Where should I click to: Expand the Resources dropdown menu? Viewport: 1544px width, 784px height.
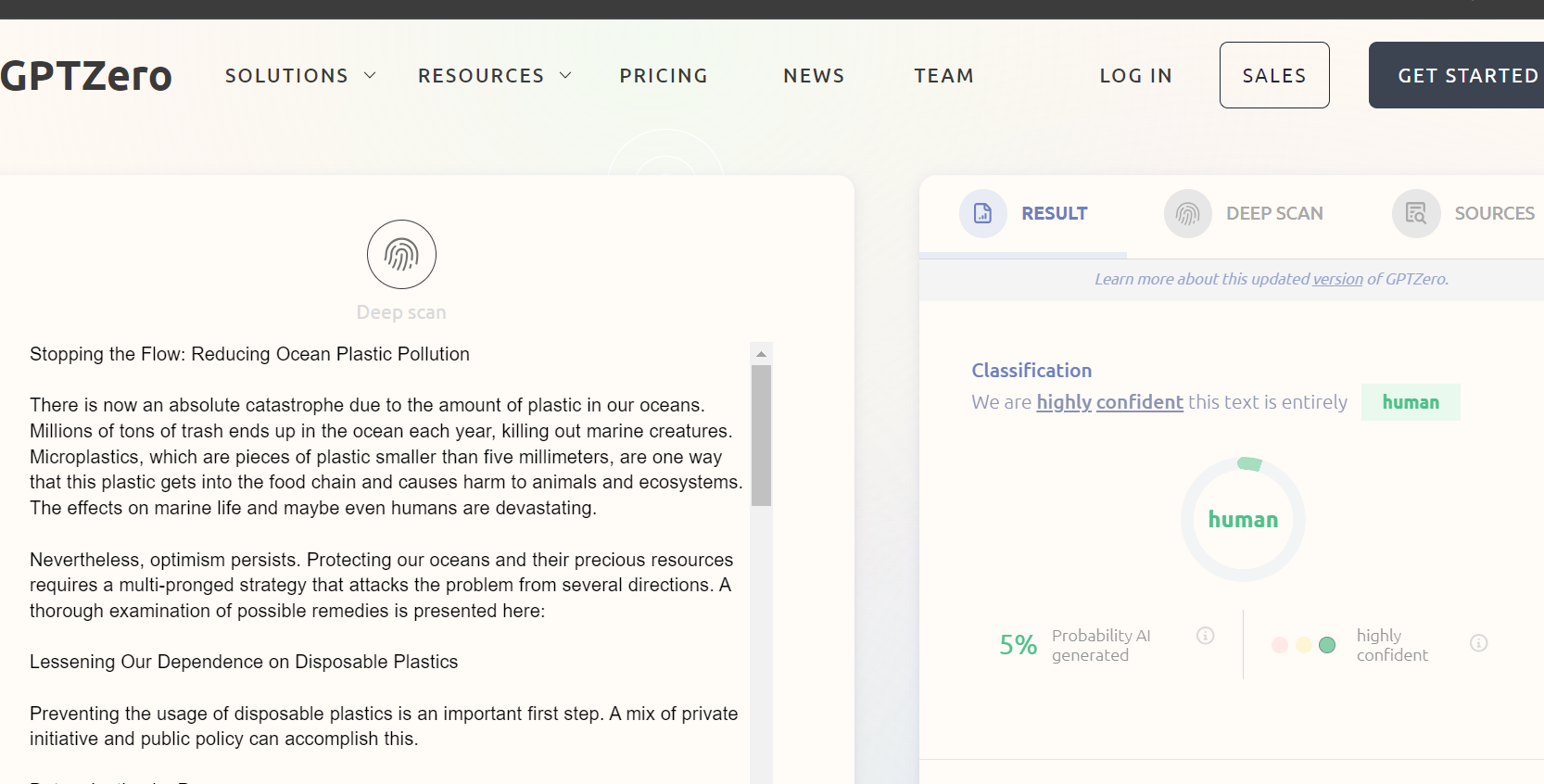pos(494,75)
